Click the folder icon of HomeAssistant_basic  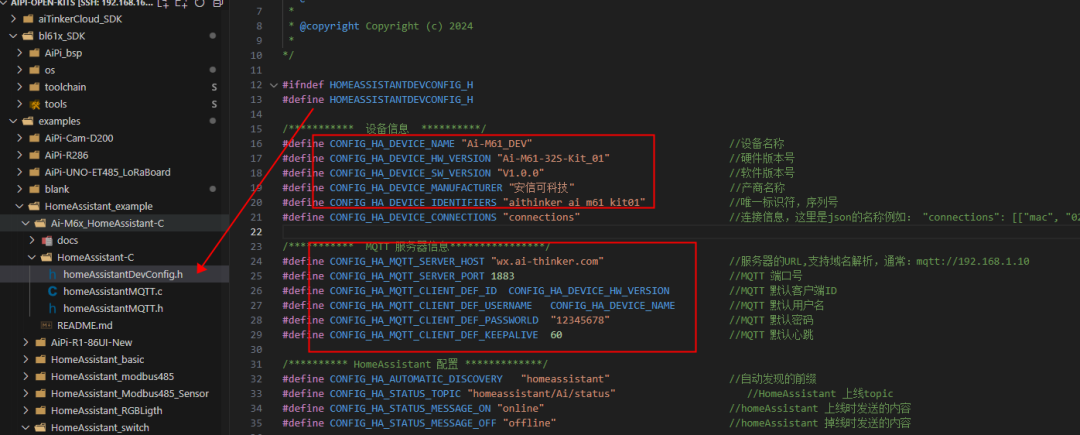pos(41,359)
